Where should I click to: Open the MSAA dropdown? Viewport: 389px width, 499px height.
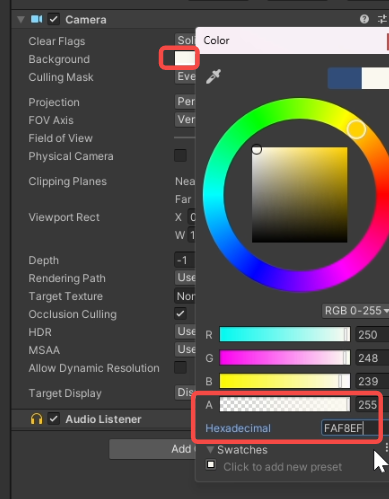[185, 349]
